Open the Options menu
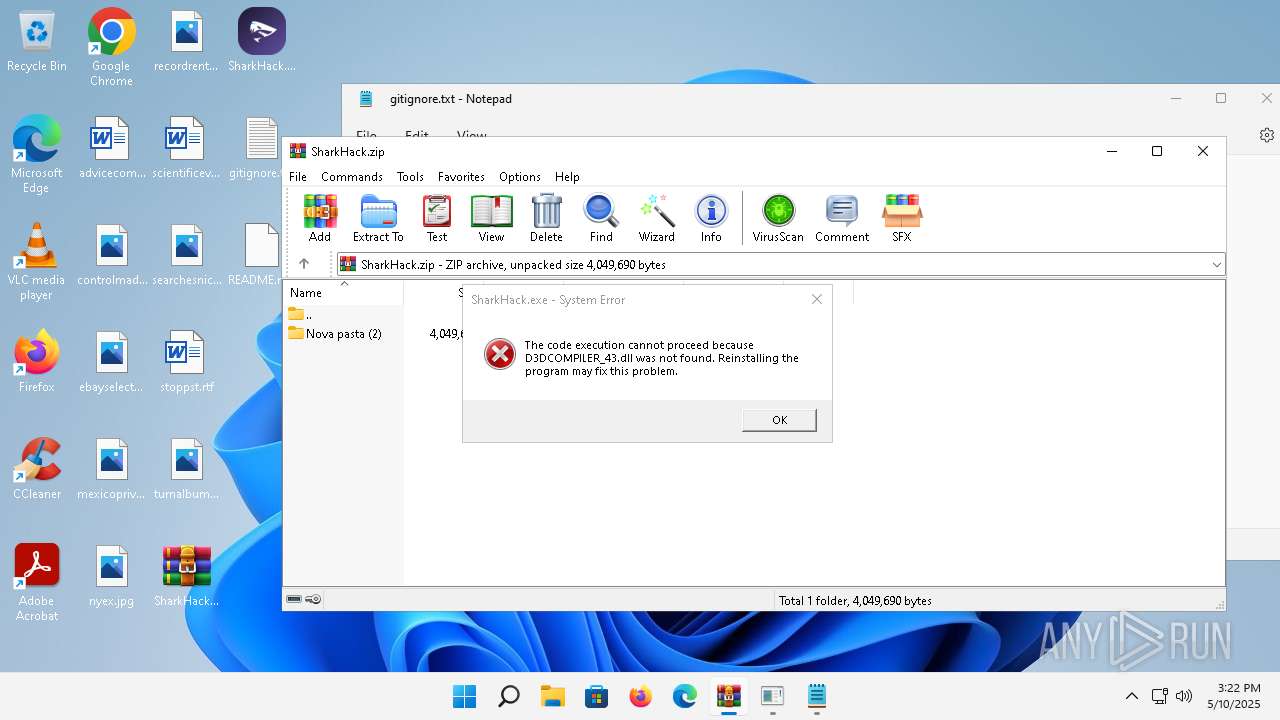1280x720 pixels. pyautogui.click(x=520, y=176)
